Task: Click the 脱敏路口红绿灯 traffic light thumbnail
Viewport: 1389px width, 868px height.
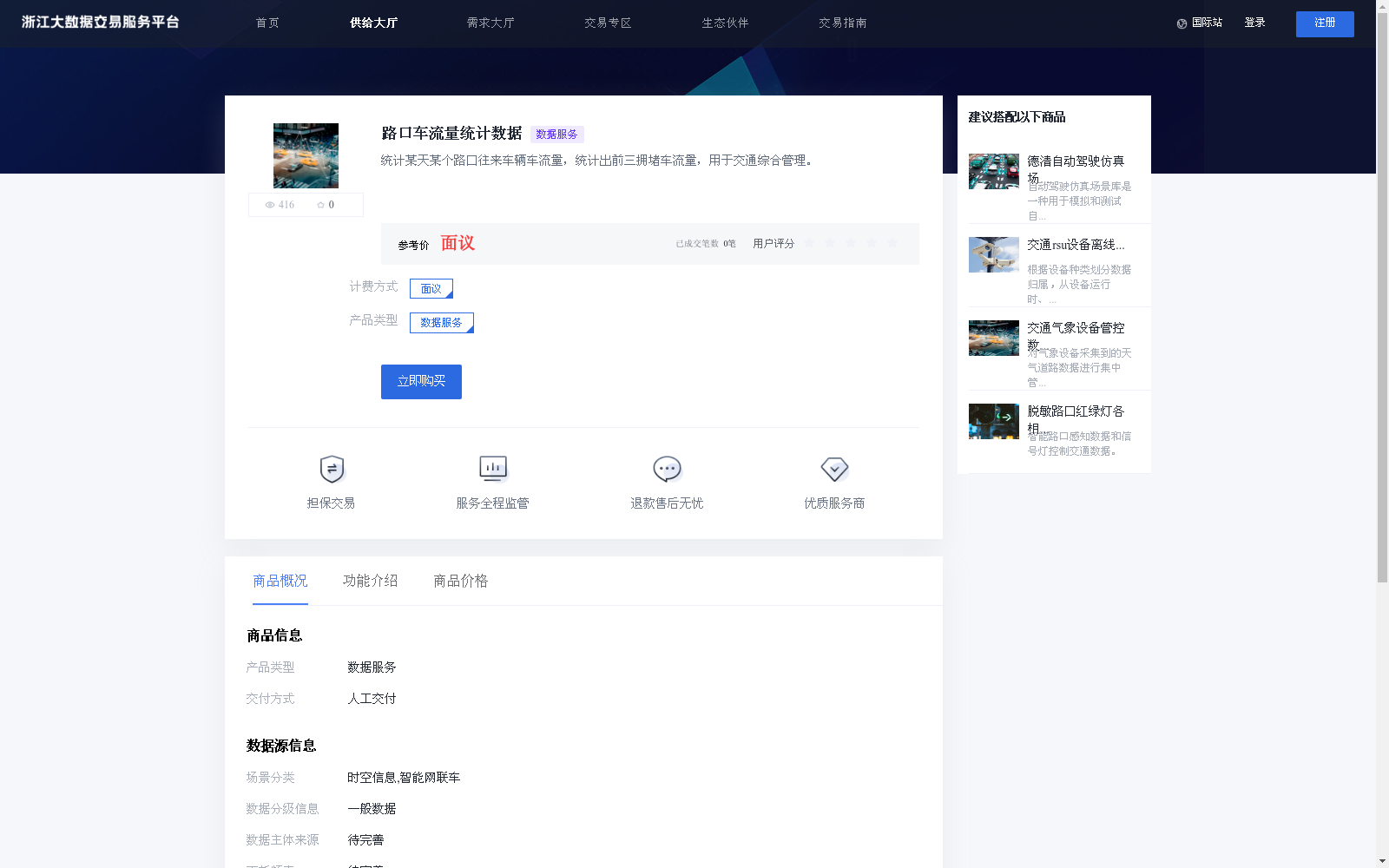Action: coord(994,422)
